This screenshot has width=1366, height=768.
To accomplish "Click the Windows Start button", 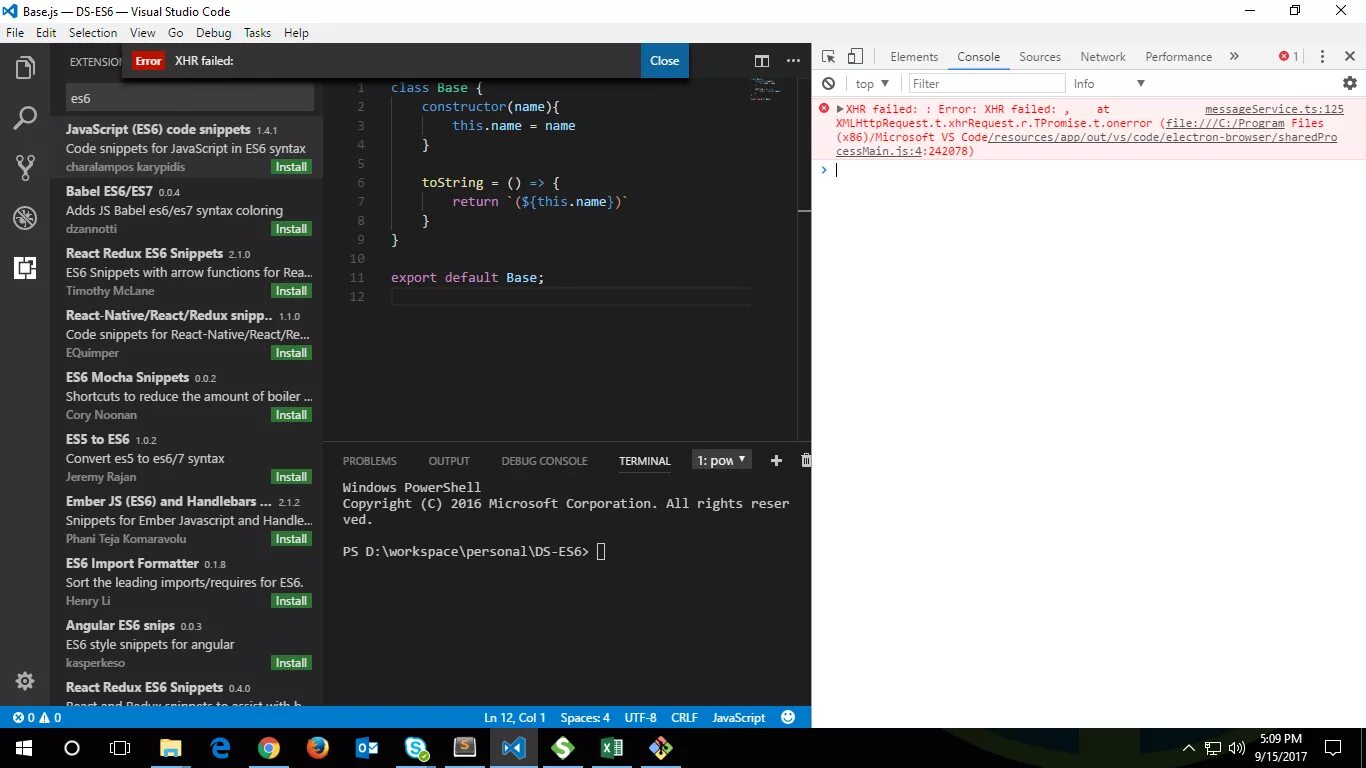I will click(x=23, y=748).
